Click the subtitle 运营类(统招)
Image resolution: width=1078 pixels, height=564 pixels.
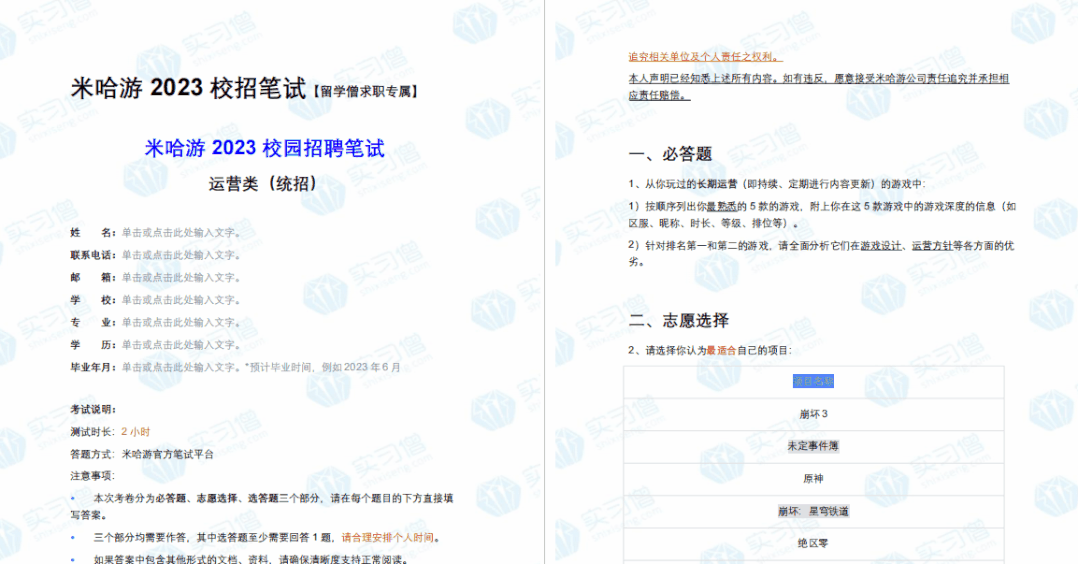coord(263,184)
